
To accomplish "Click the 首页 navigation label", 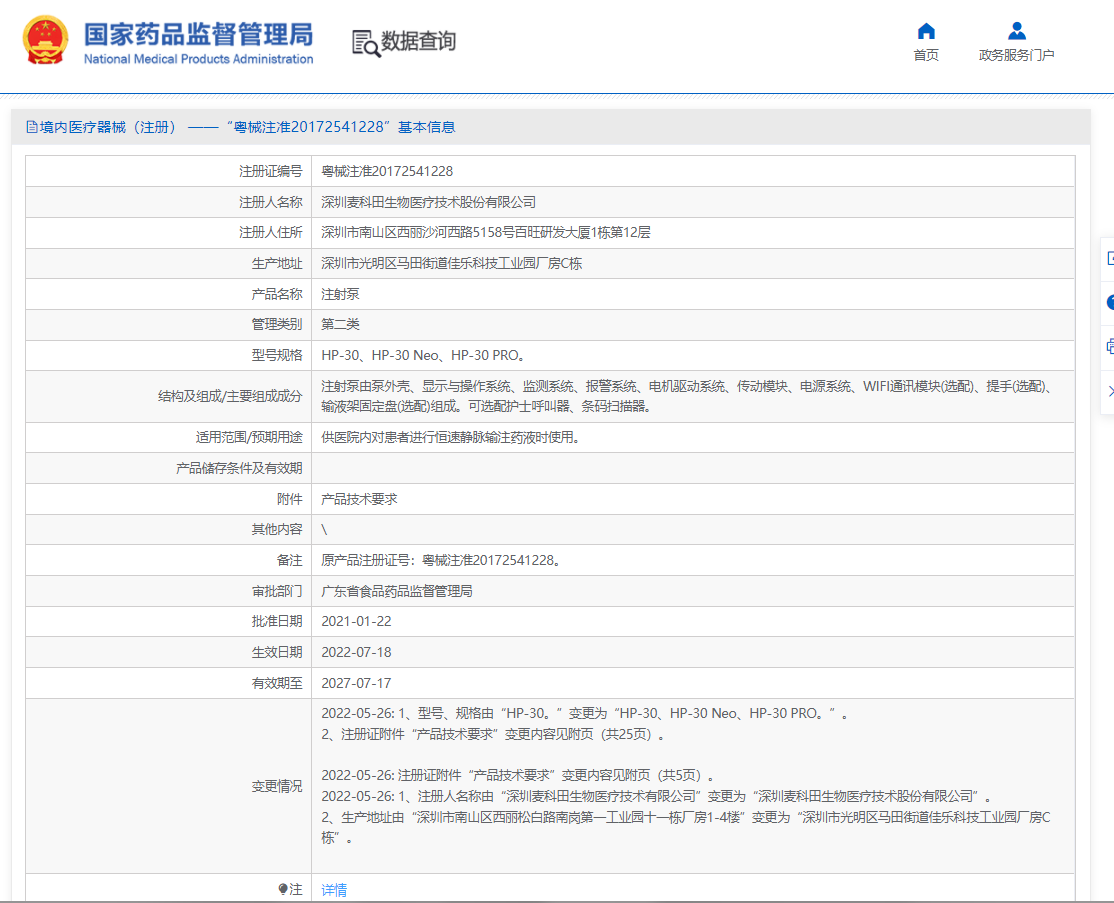I will [x=925, y=55].
